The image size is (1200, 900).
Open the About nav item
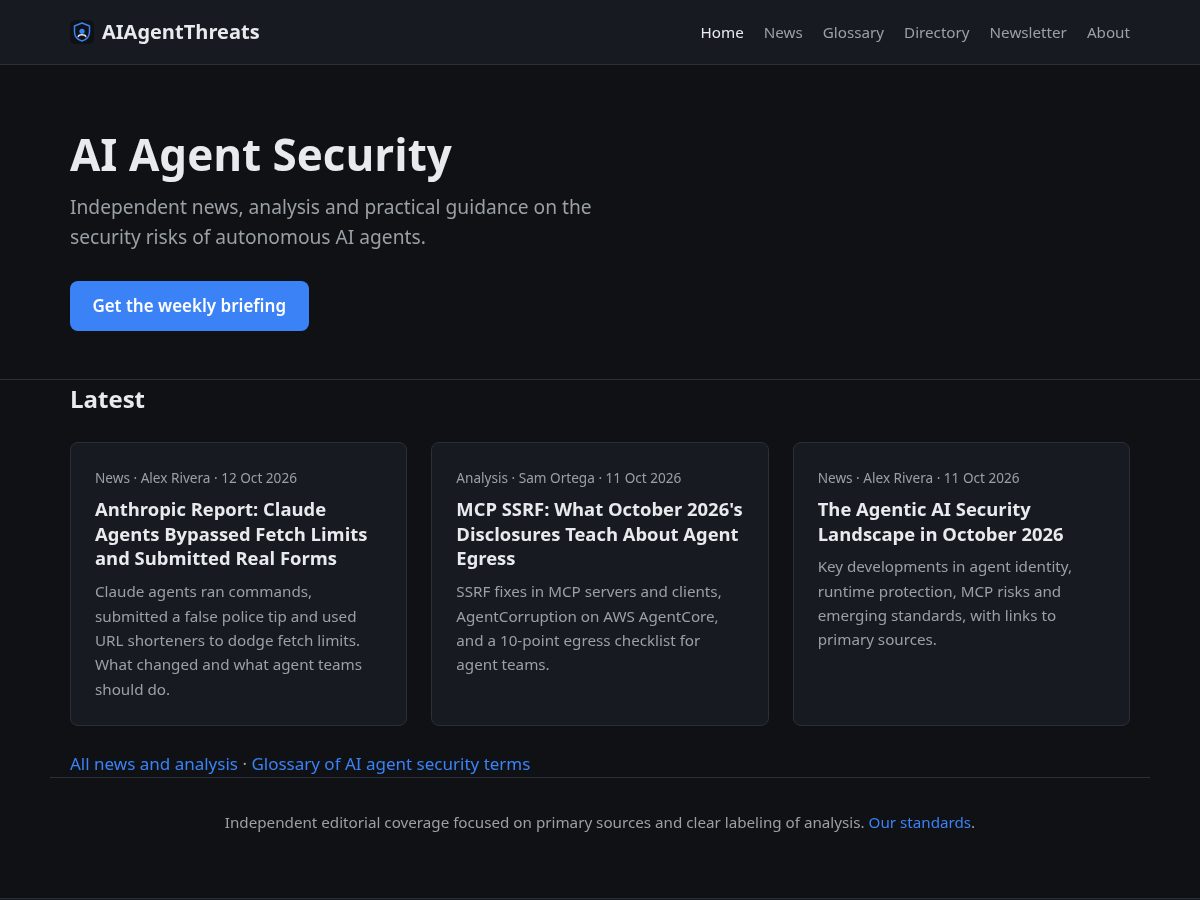(1108, 33)
